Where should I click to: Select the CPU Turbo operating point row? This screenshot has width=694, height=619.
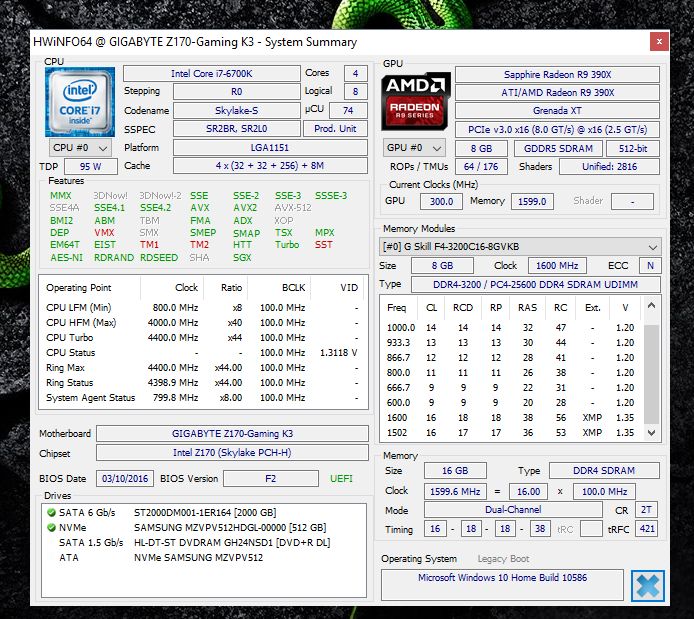202,338
